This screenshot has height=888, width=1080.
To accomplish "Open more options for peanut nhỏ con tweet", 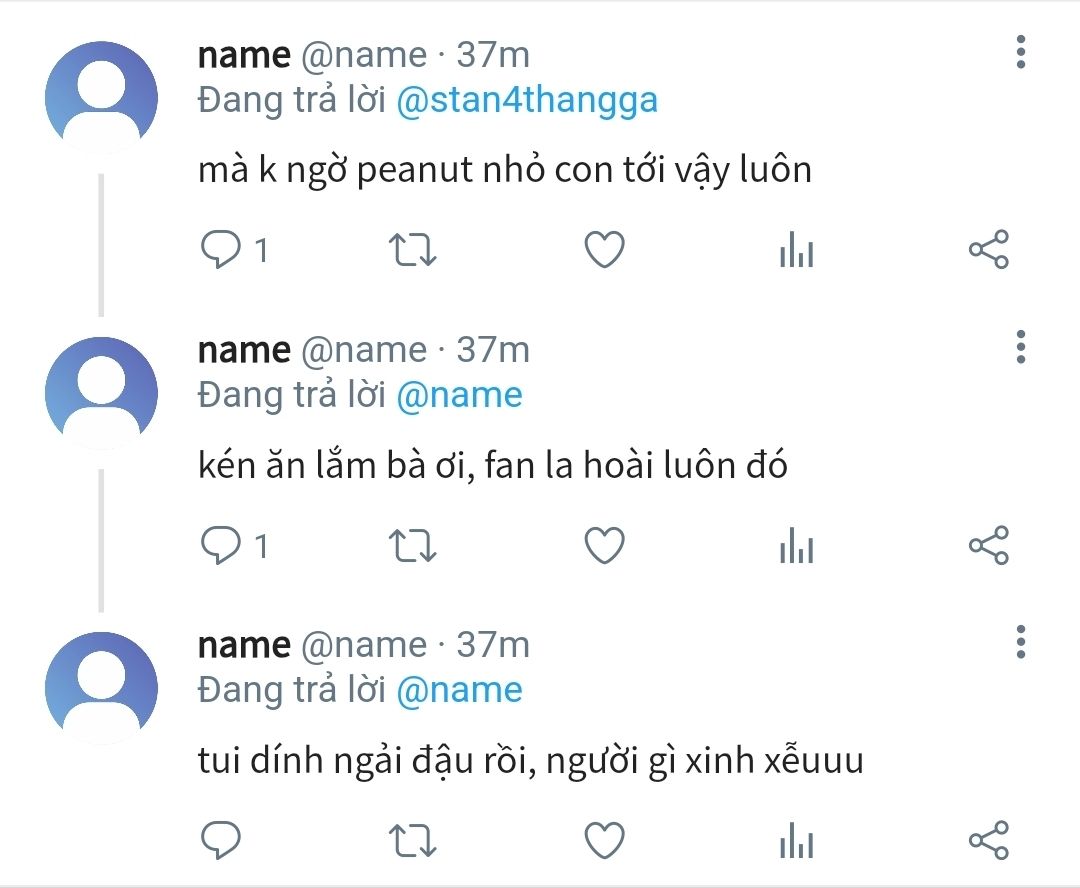I will pos(1021,51).
